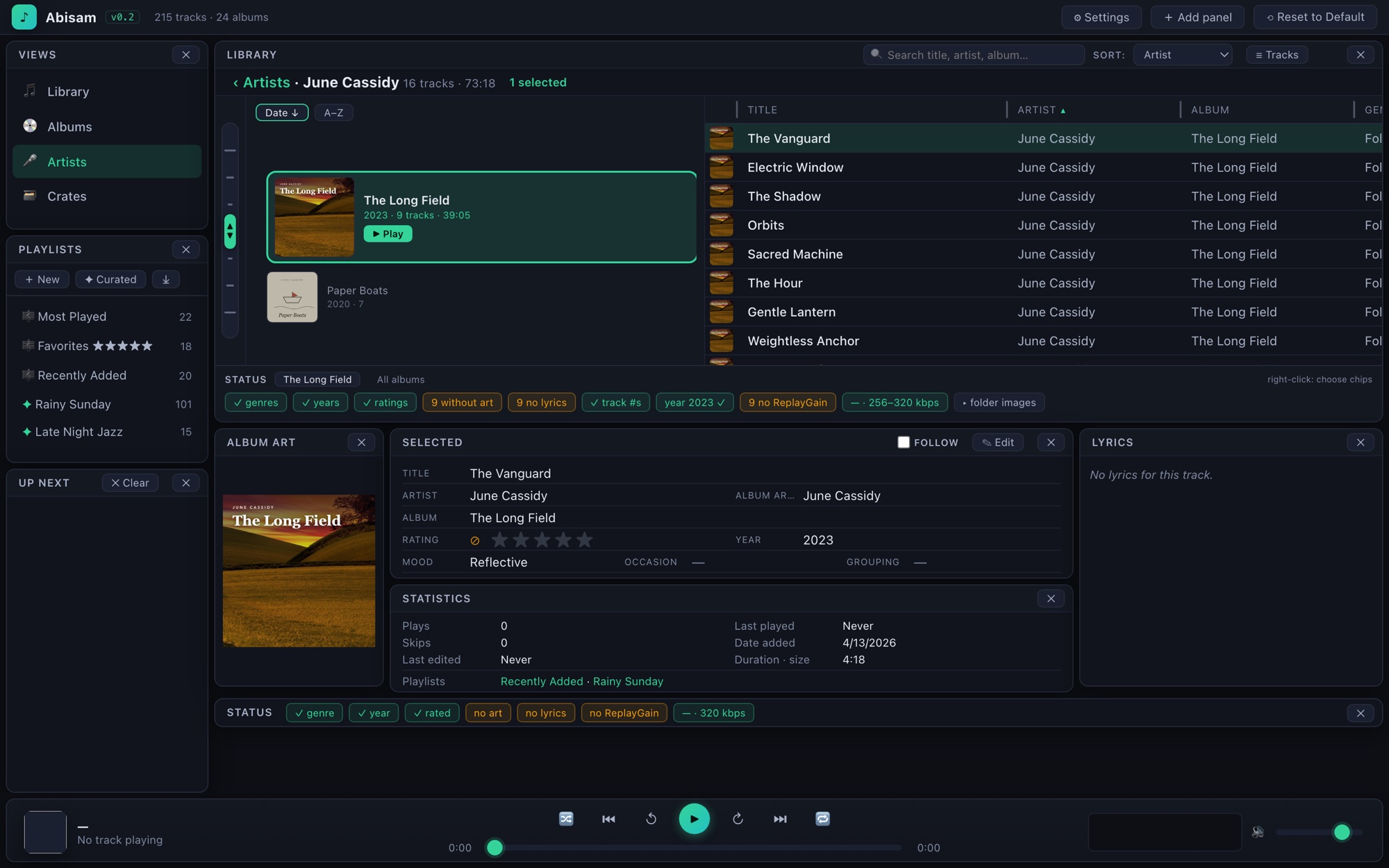Viewport: 1389px width, 868px height.
Task: Click the 9 no lyrics chip
Action: pyautogui.click(x=541, y=402)
